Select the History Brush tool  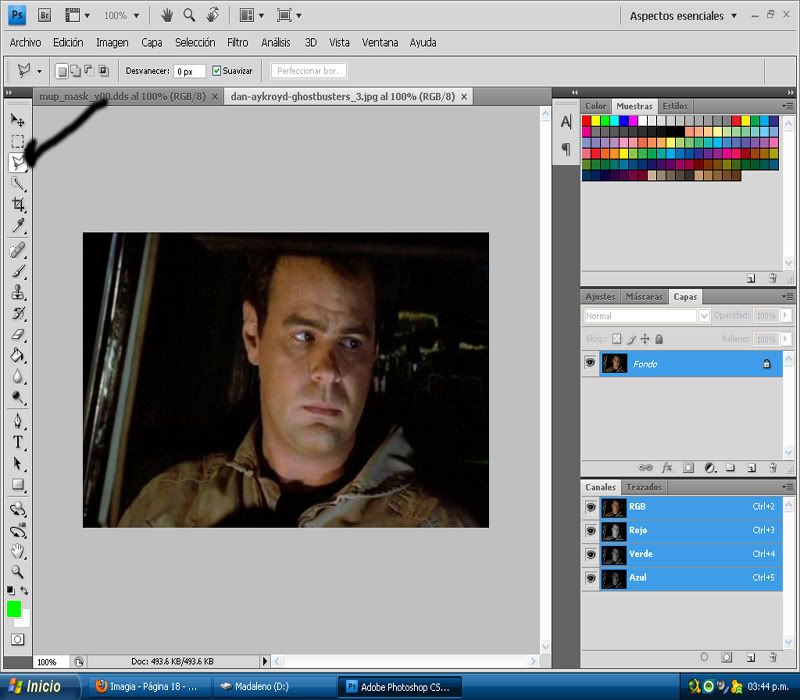point(18,313)
